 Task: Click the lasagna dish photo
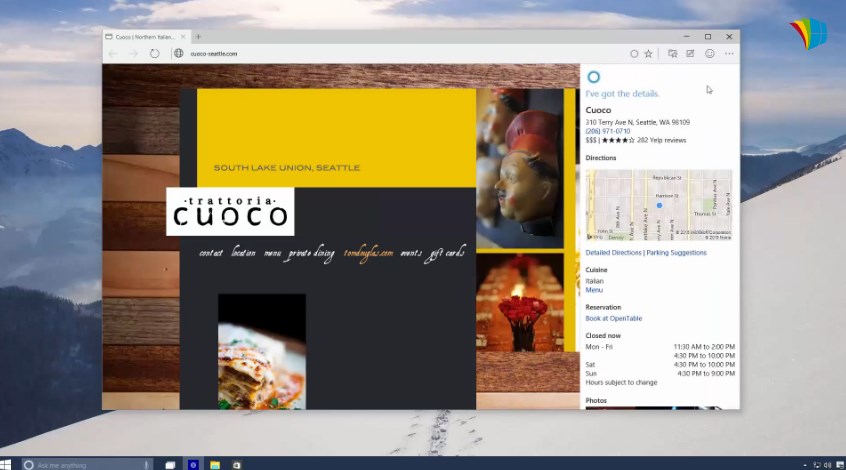coord(262,351)
